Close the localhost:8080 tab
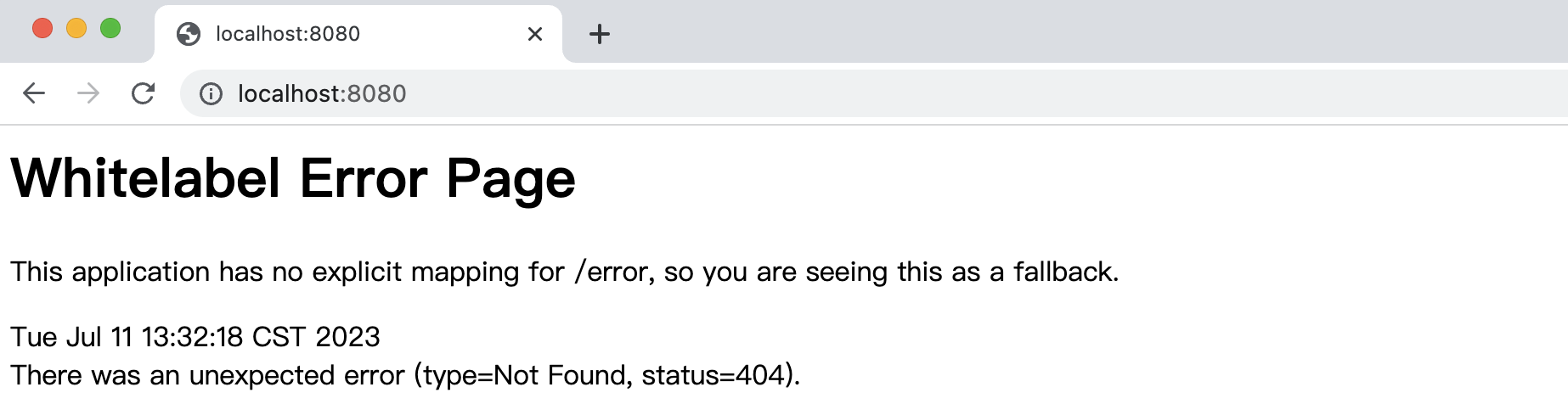Screen dimensions: 1568x404 coord(535,34)
